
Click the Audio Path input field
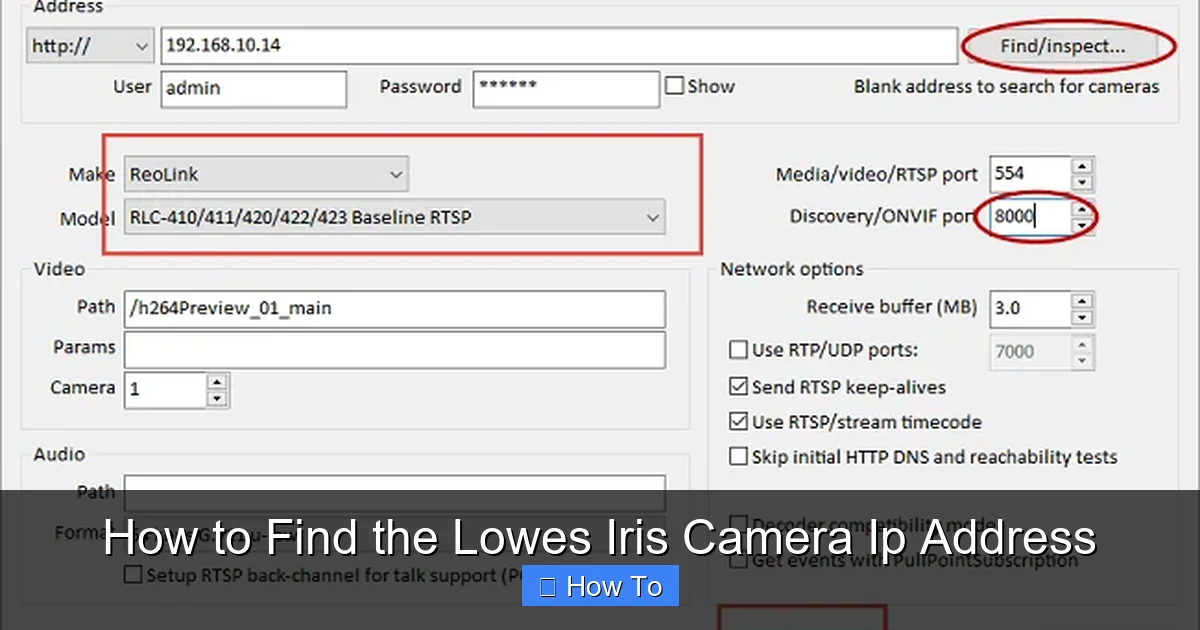tap(395, 492)
